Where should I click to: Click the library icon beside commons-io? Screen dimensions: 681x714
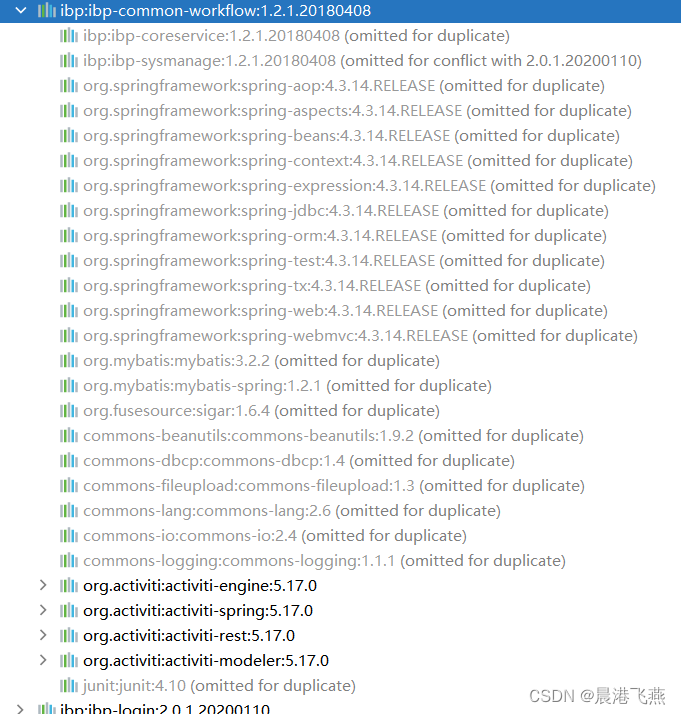click(69, 536)
